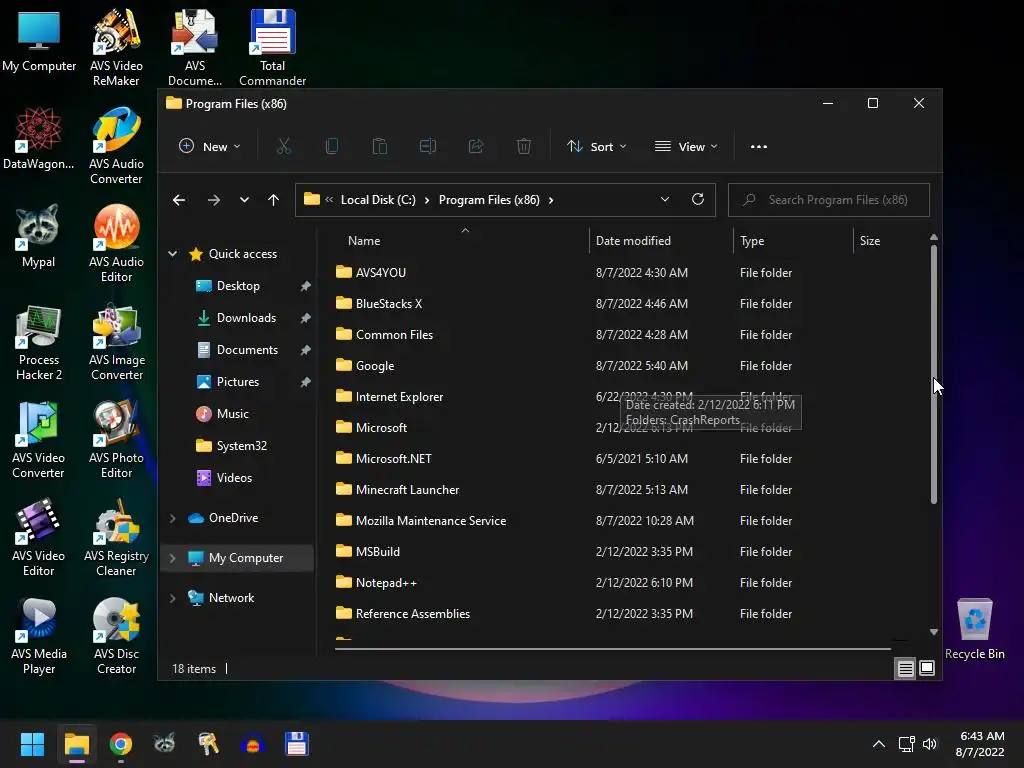Select the Minecraft Launcher folder
The height and width of the screenshot is (768, 1024).
[407, 490]
